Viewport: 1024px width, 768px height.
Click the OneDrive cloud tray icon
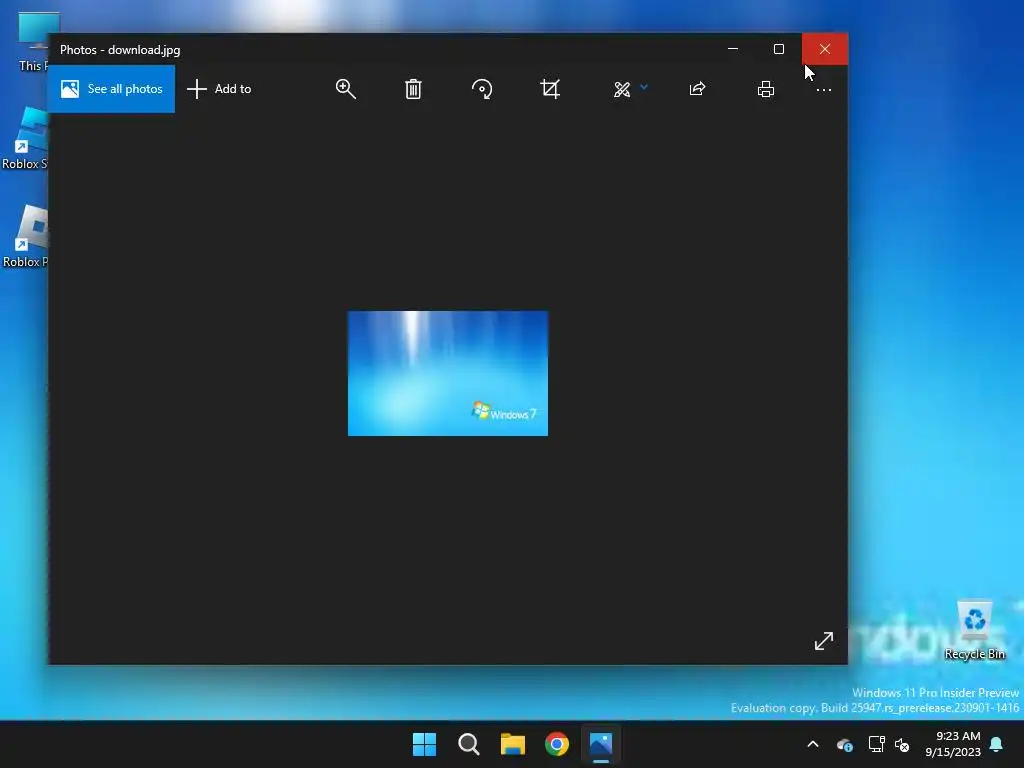click(x=844, y=744)
